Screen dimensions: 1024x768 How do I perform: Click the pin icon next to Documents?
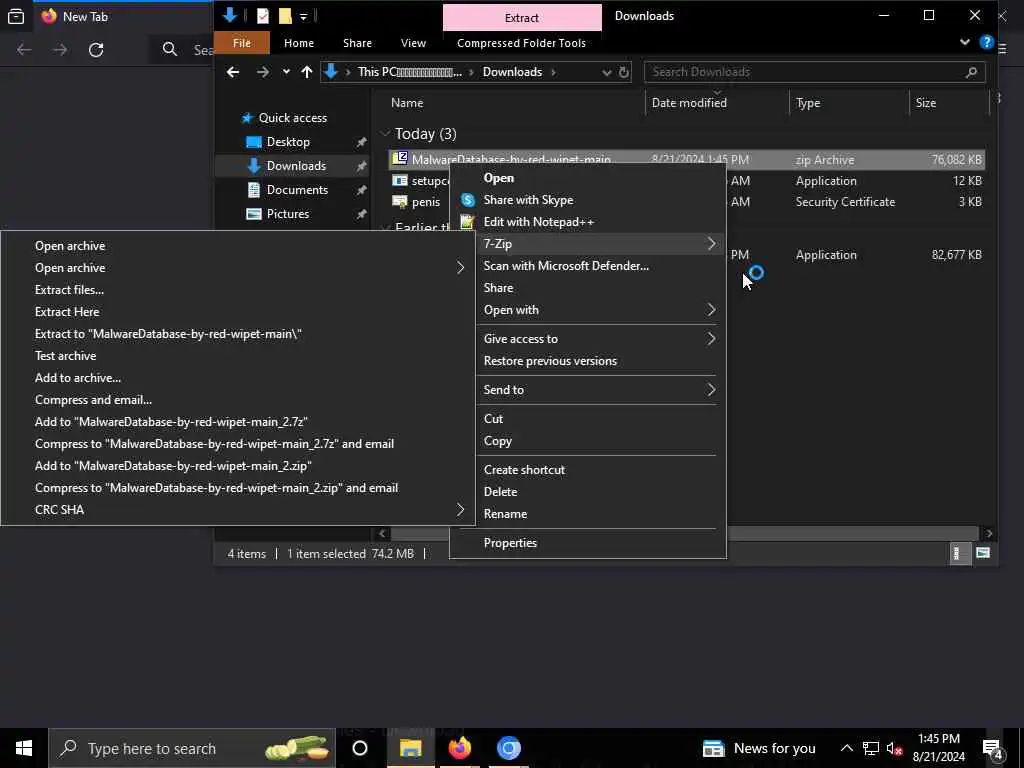click(361, 189)
